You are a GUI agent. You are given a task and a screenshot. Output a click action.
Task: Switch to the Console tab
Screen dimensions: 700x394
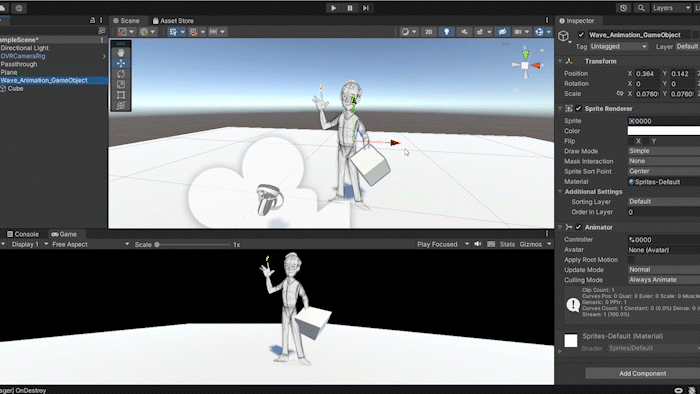(x=23, y=234)
